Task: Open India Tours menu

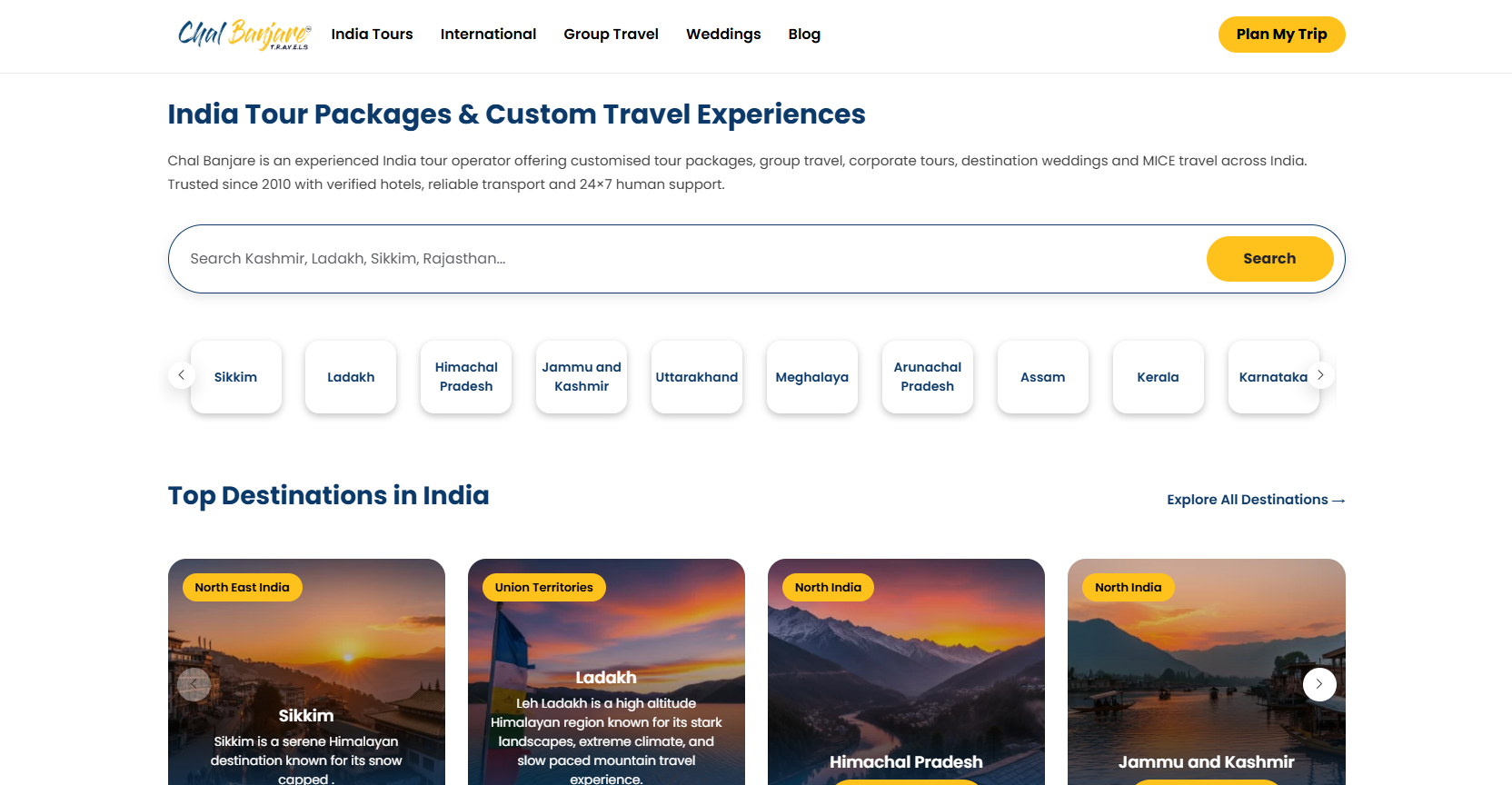Action: [x=372, y=35]
